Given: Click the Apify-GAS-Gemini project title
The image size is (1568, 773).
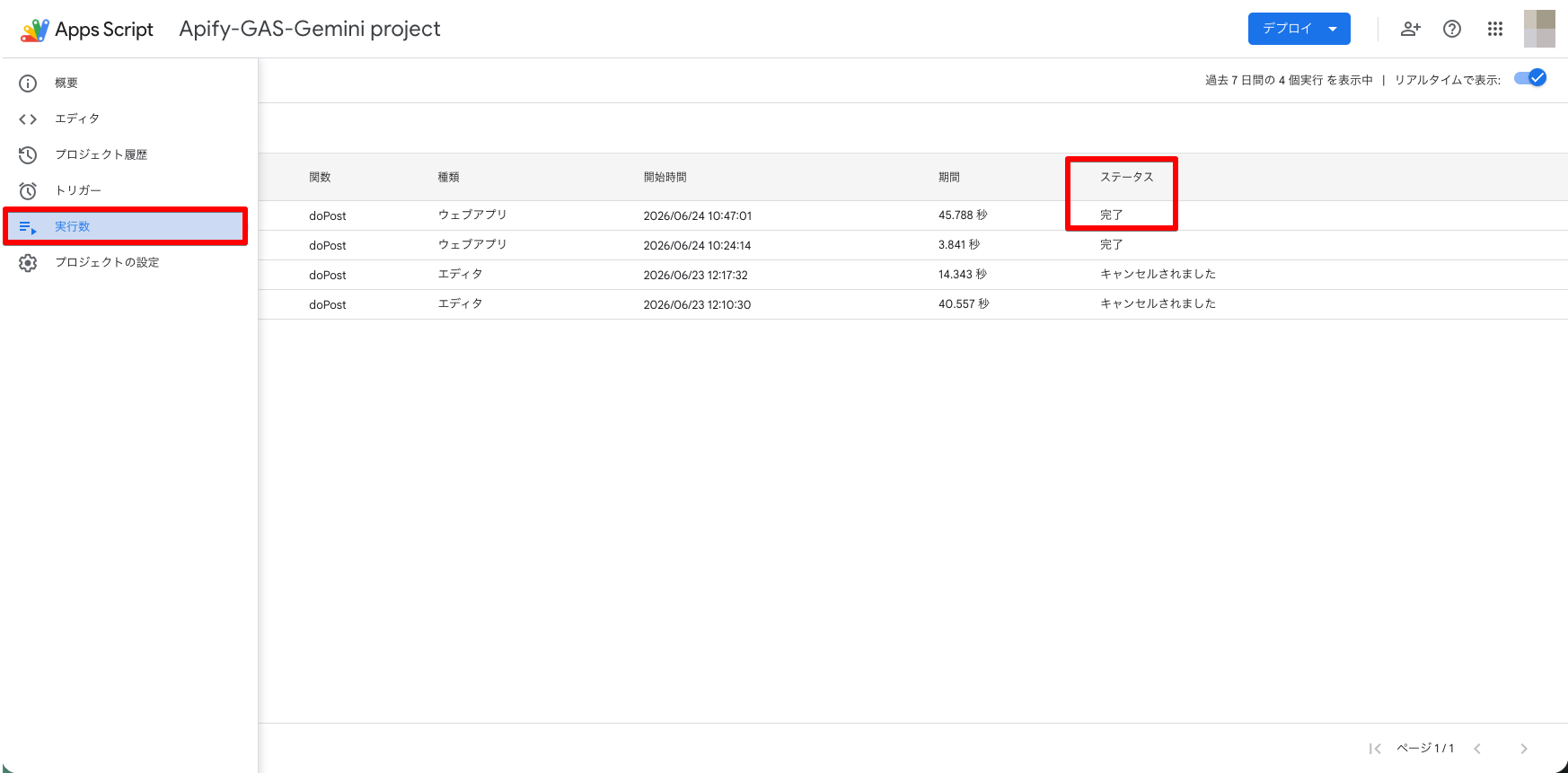Looking at the screenshot, I should pos(310,29).
